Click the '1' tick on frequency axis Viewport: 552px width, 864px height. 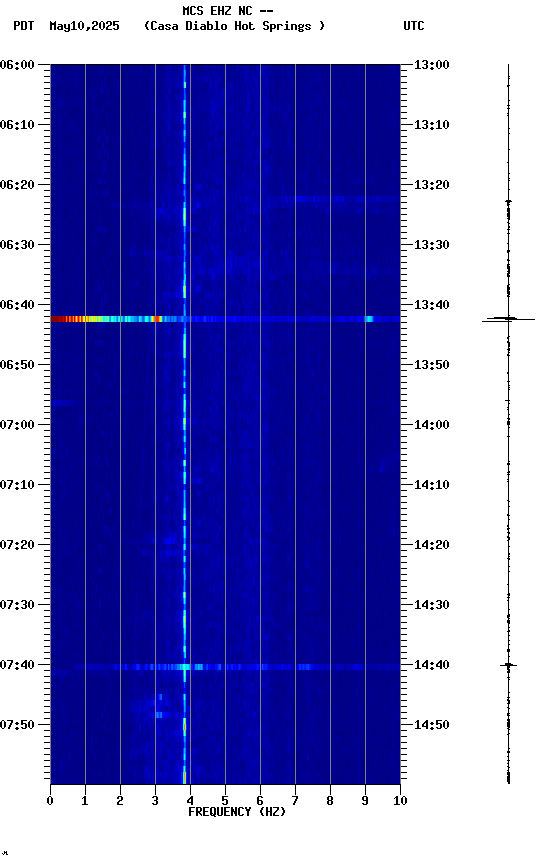tap(85, 801)
